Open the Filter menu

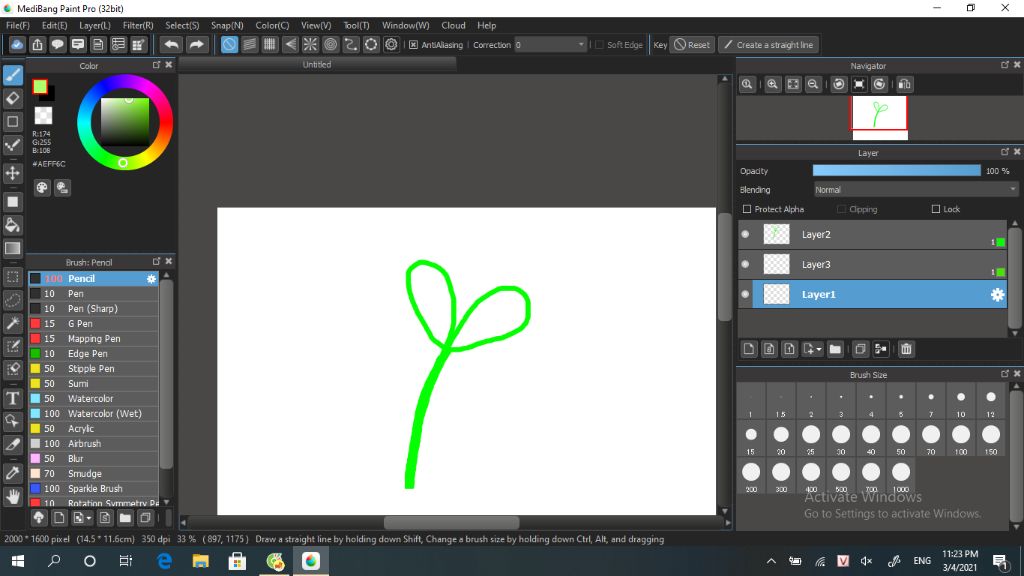point(138,25)
